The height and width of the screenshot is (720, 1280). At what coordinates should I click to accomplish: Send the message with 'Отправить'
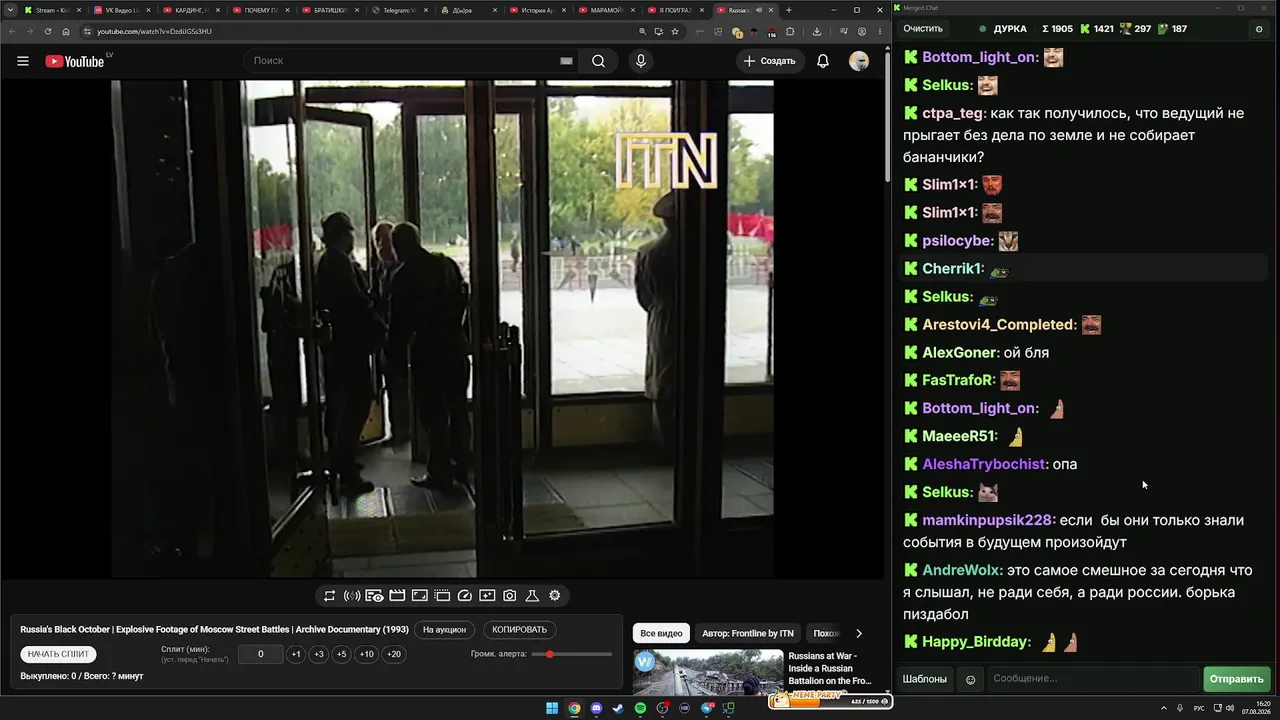(x=1237, y=679)
